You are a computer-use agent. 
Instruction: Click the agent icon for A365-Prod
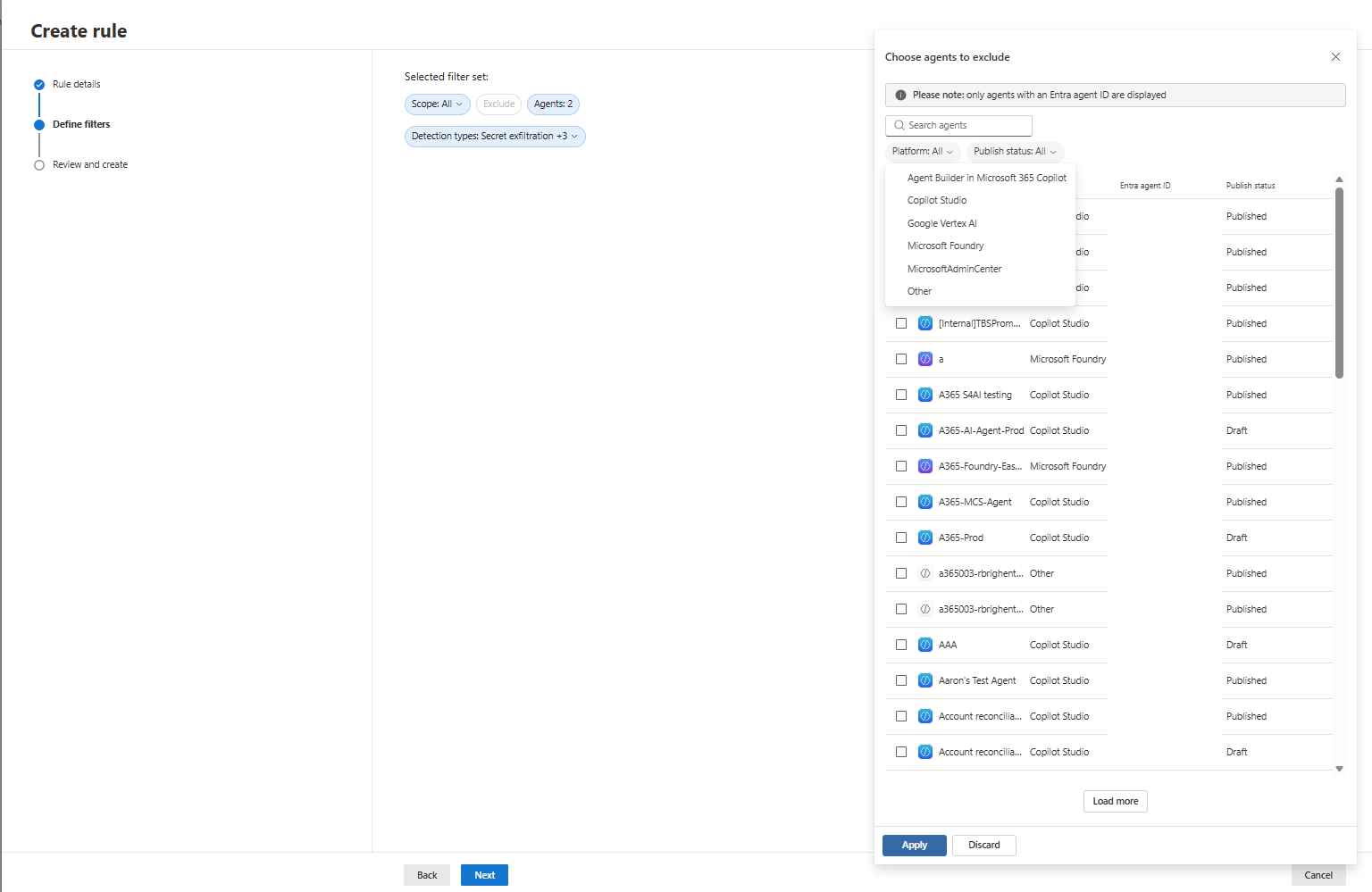[x=925, y=538]
